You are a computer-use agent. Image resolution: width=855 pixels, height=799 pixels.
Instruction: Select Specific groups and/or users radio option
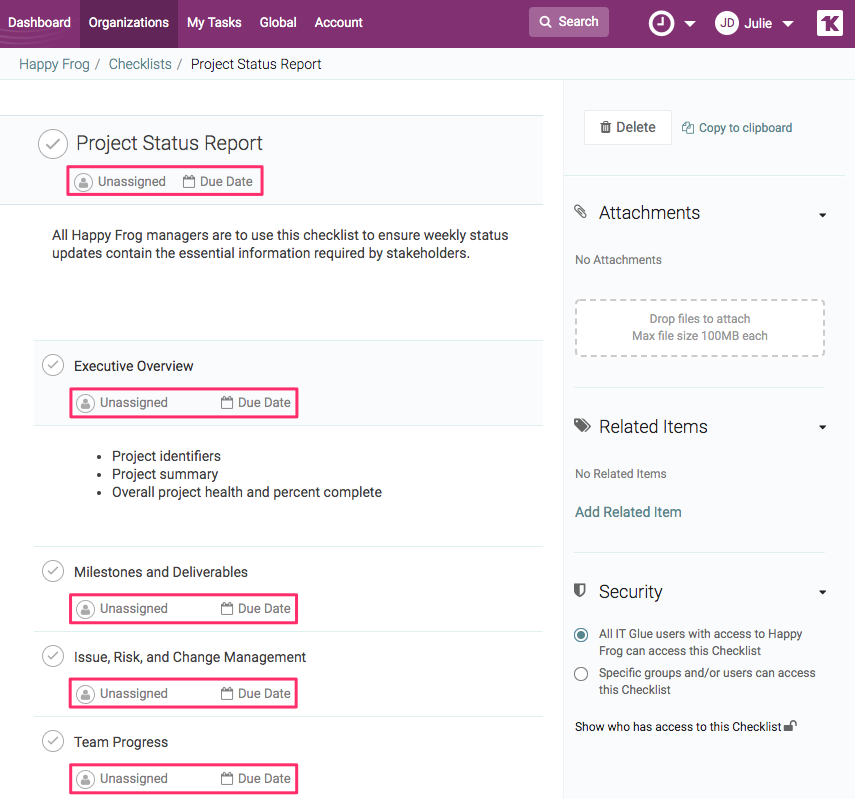(x=581, y=674)
